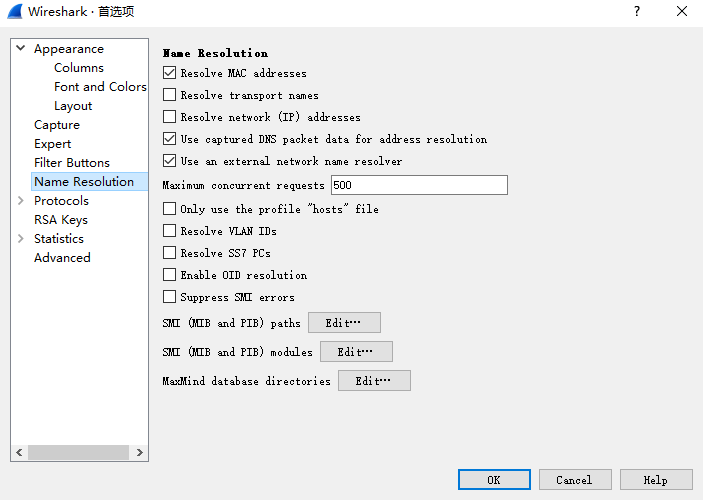Toggle Resolve MAC addresses checkbox
Viewport: 703px width, 500px height.
[x=169, y=73]
